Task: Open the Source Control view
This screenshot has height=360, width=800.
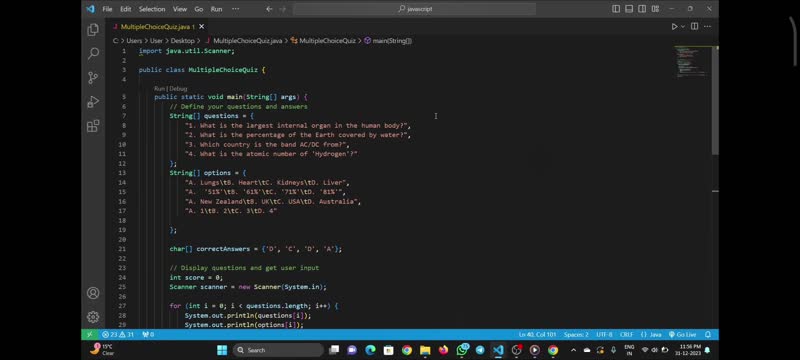Action: (93, 78)
